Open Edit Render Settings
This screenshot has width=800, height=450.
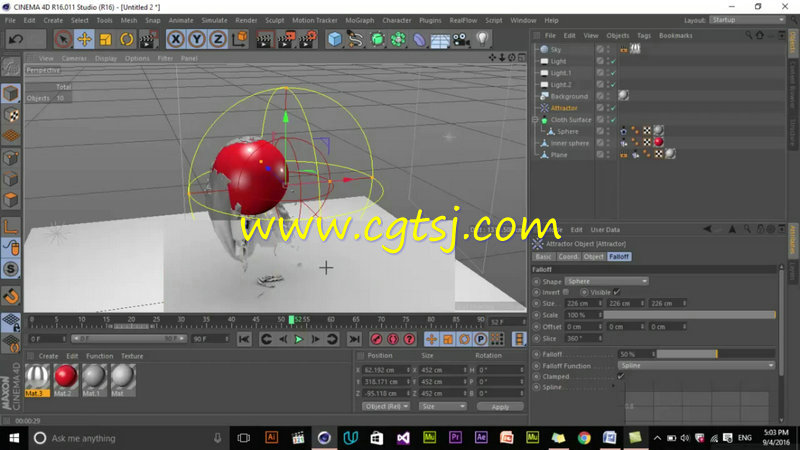(x=307, y=39)
